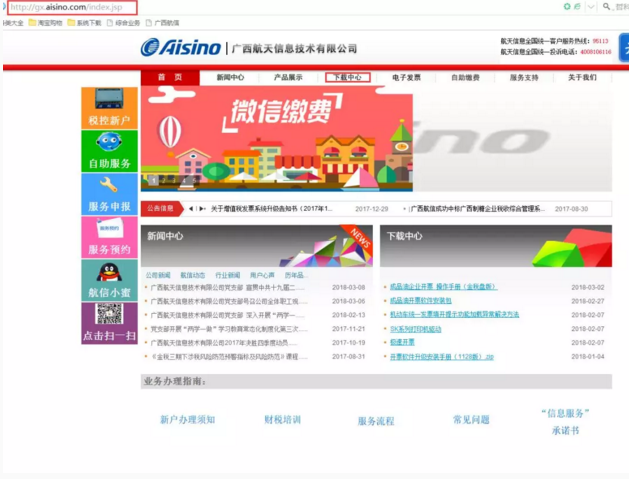Open the 机动车统一发票 异常解决方法 link
Image resolution: width=629 pixels, height=479 pixels.
(455, 315)
